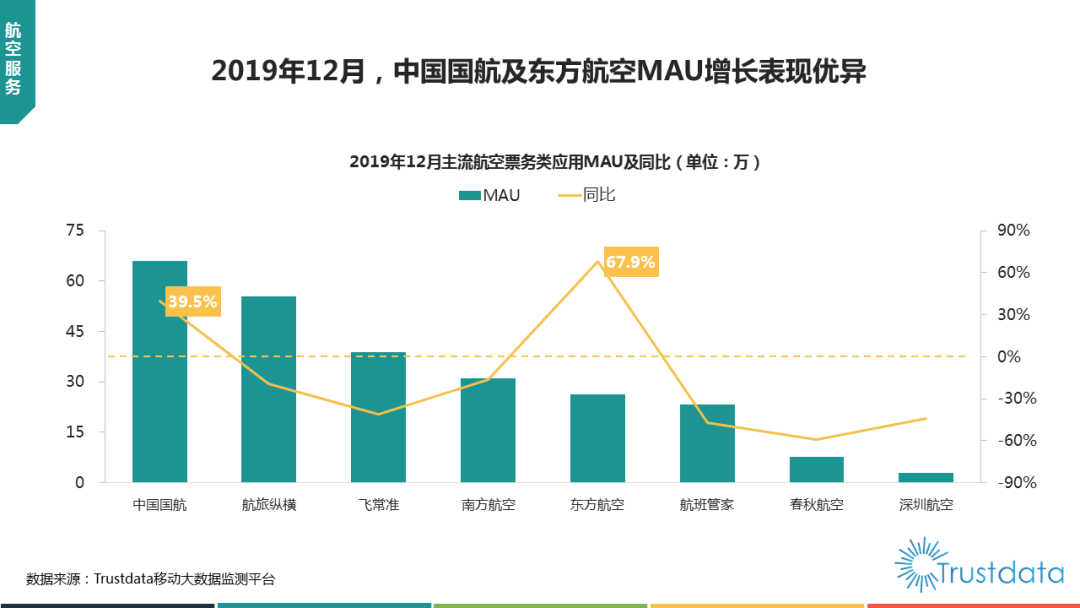Click the 39.5% data label
This screenshot has height=608, width=1080.
coord(192,301)
